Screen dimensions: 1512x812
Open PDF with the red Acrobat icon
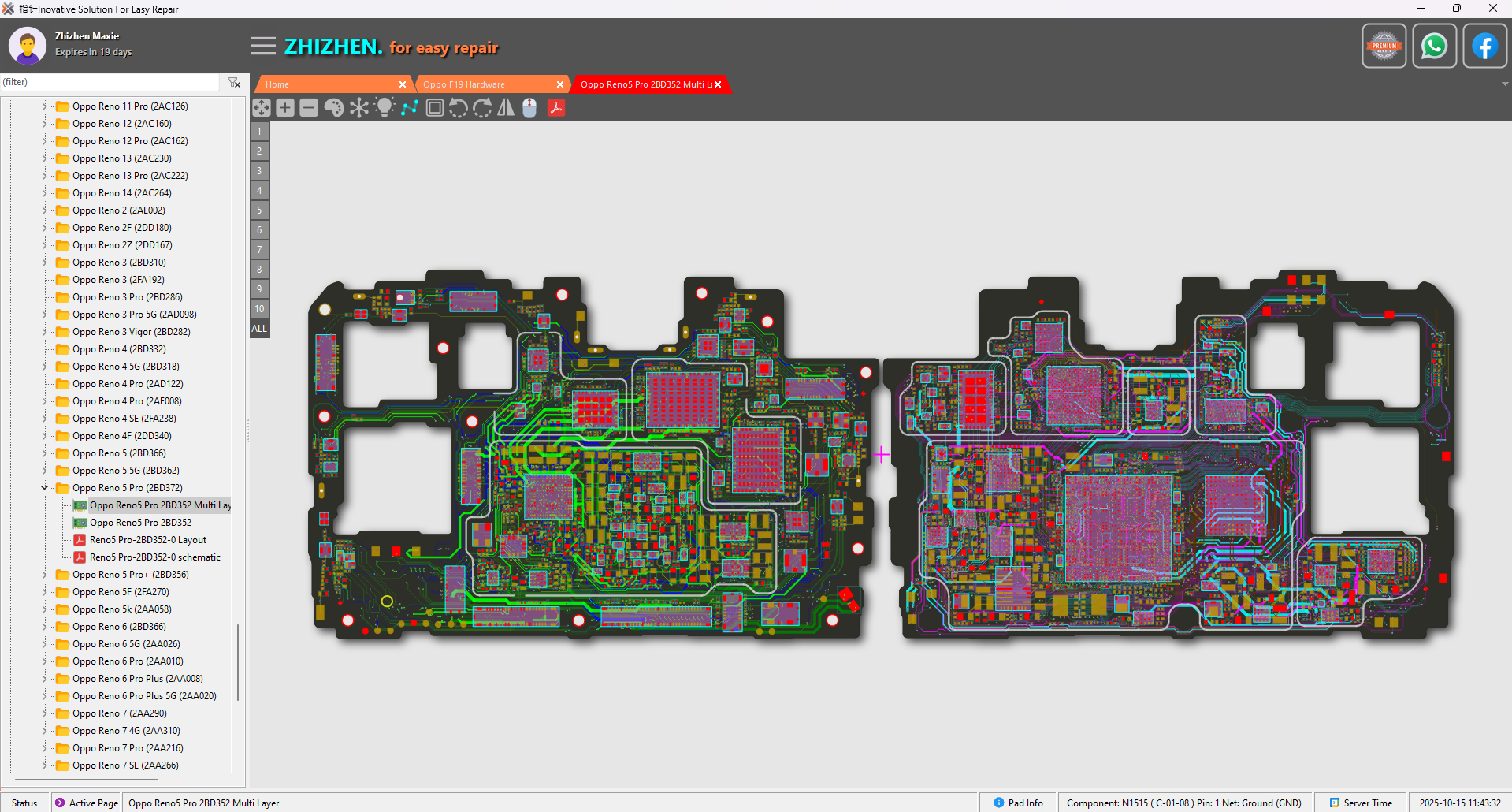(556, 108)
